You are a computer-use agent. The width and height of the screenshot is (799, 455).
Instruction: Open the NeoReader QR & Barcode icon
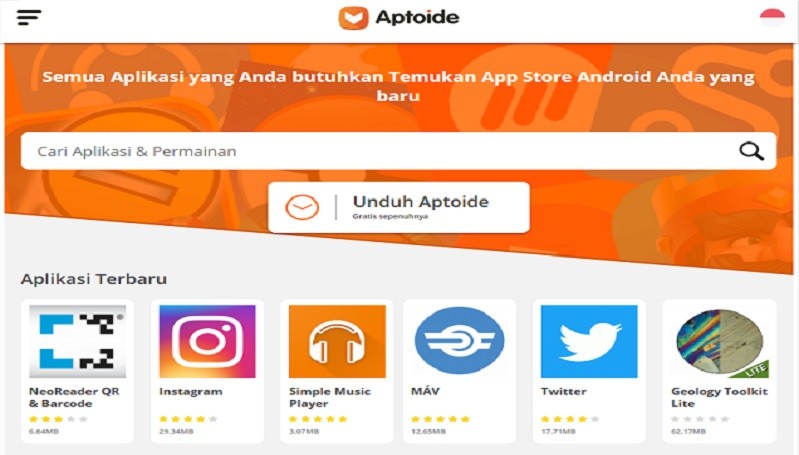tap(77, 341)
